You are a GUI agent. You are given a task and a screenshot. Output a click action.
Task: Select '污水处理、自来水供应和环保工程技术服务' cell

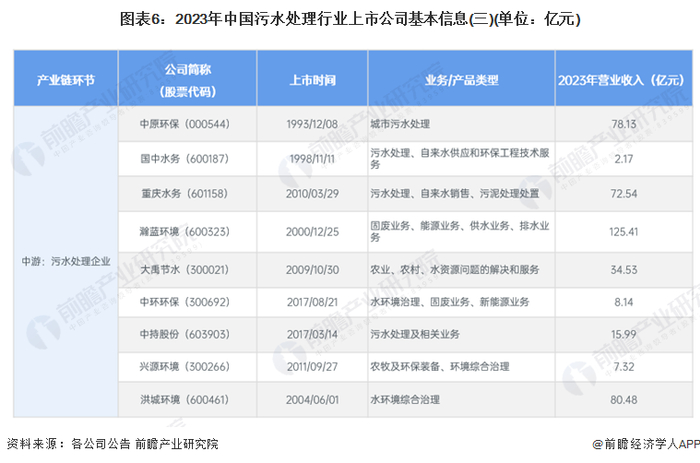coord(460,159)
